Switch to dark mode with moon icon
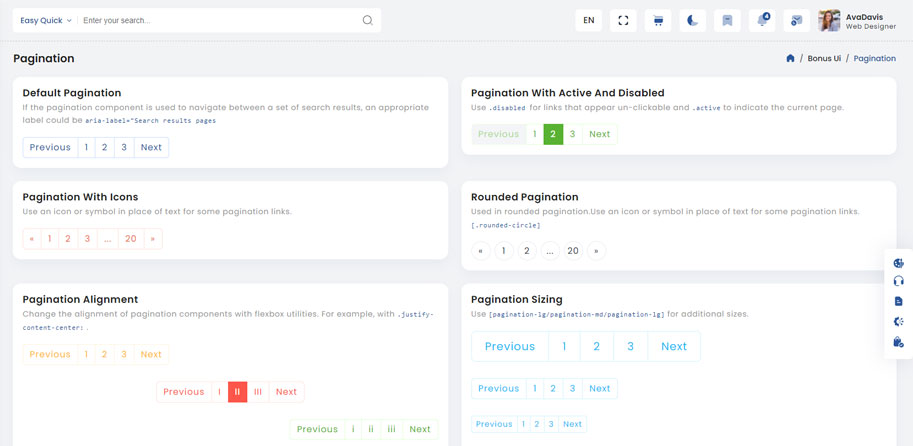 tap(692, 20)
